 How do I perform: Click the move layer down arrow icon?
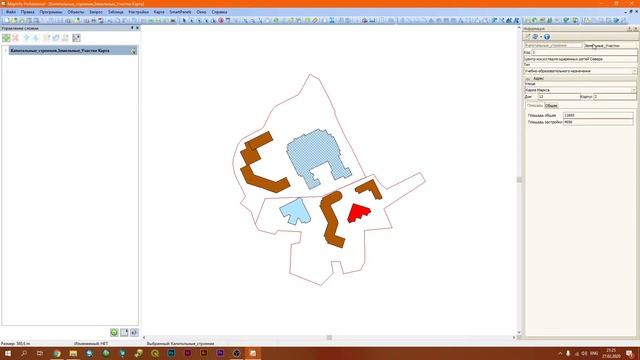(x=36, y=38)
